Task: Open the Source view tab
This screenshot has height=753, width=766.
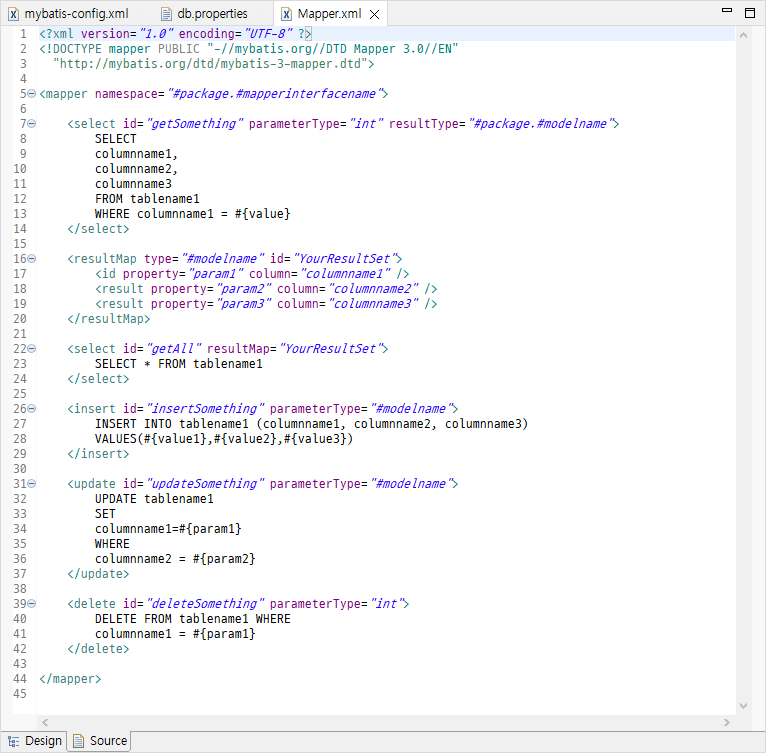Action: [x=100, y=741]
